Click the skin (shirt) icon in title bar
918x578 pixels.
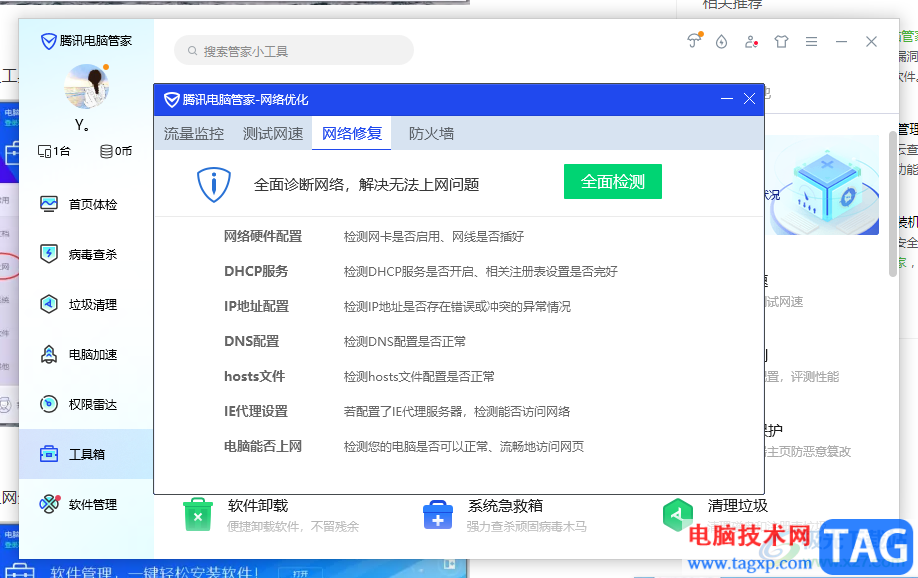[781, 42]
